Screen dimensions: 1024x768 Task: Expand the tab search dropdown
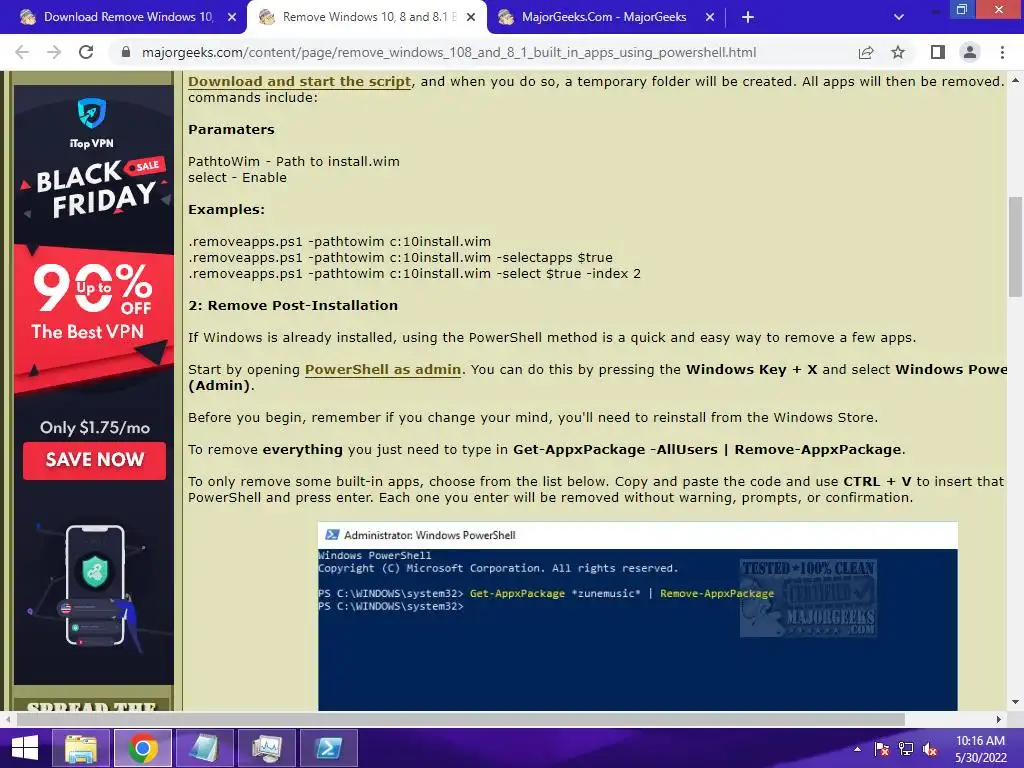(x=899, y=17)
